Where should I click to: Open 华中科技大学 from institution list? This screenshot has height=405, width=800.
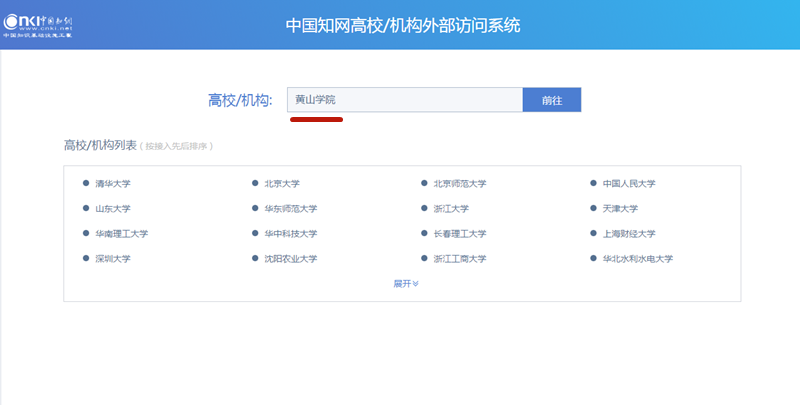(x=290, y=234)
